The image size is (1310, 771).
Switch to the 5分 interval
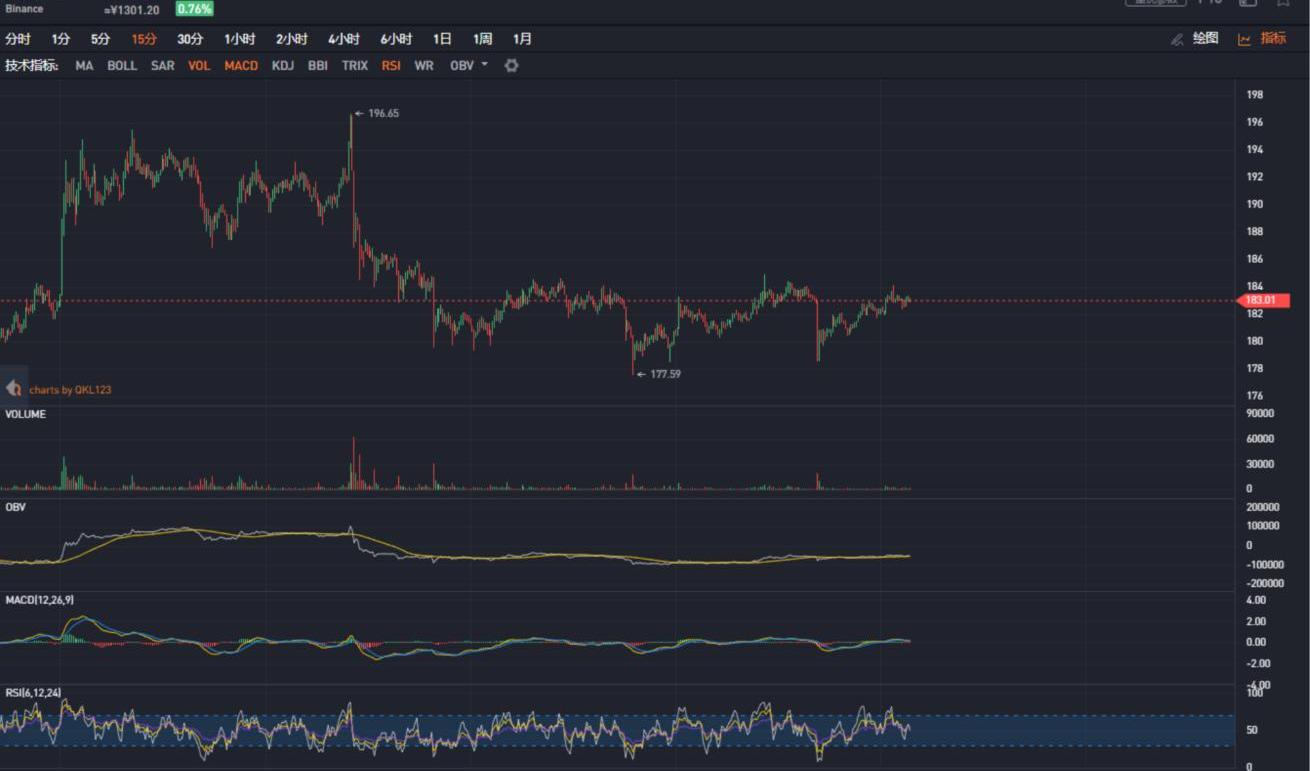click(101, 39)
